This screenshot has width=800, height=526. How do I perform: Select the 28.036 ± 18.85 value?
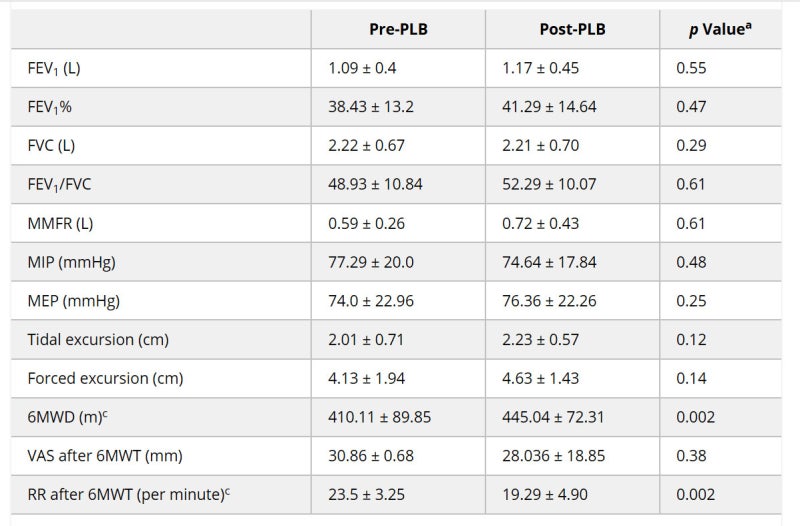coord(555,456)
